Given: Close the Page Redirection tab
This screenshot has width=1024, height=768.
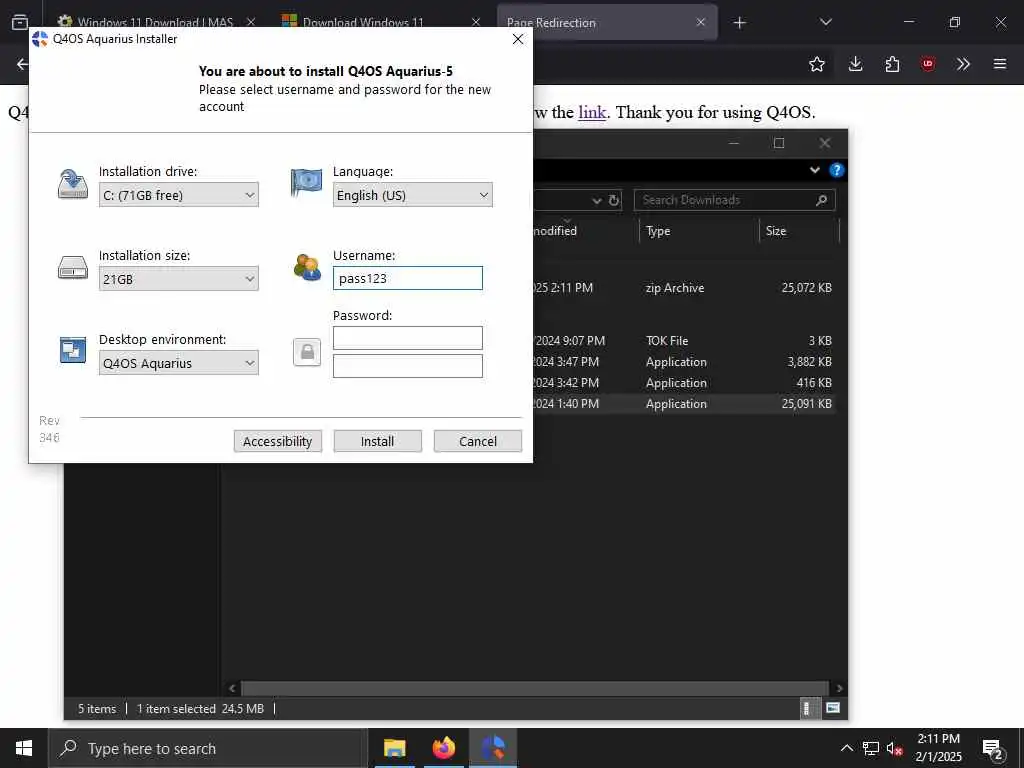Looking at the screenshot, I should point(701,22).
